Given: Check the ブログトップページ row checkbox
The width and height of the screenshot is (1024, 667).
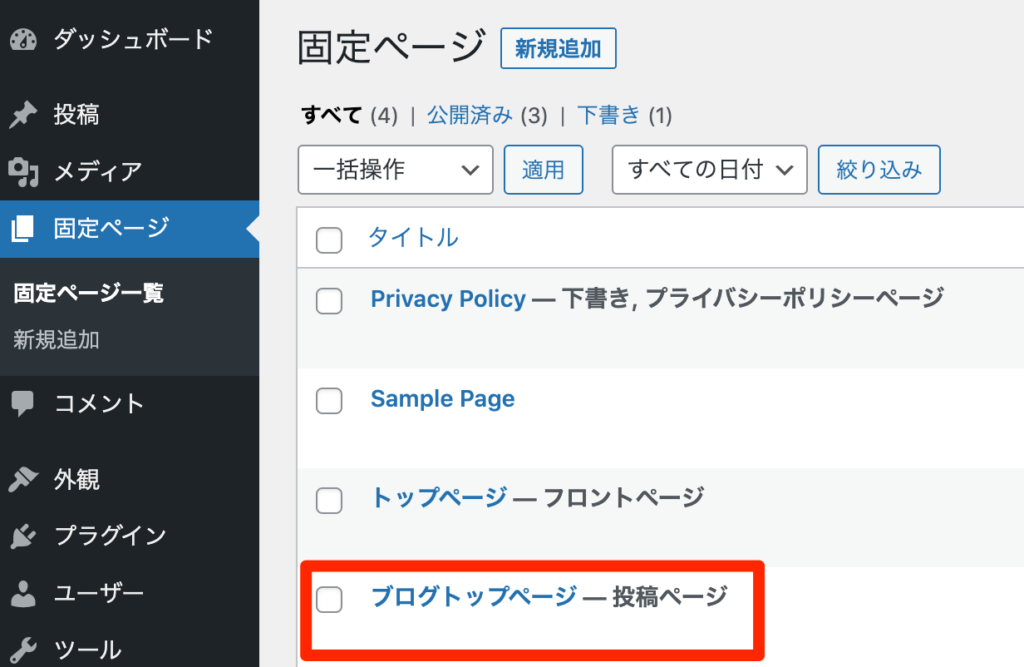Looking at the screenshot, I should pos(329,600).
